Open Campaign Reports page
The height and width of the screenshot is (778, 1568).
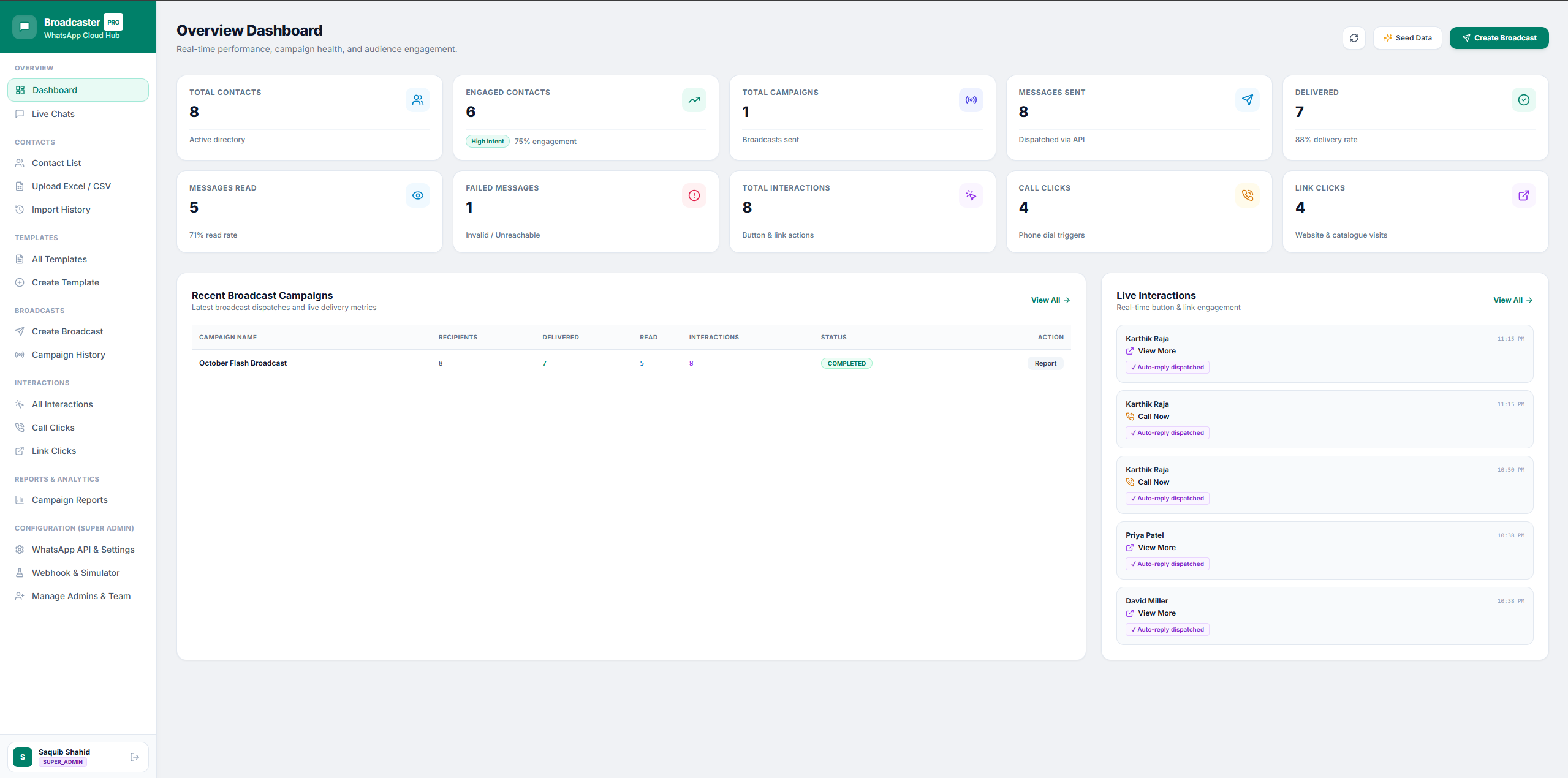tap(78, 500)
